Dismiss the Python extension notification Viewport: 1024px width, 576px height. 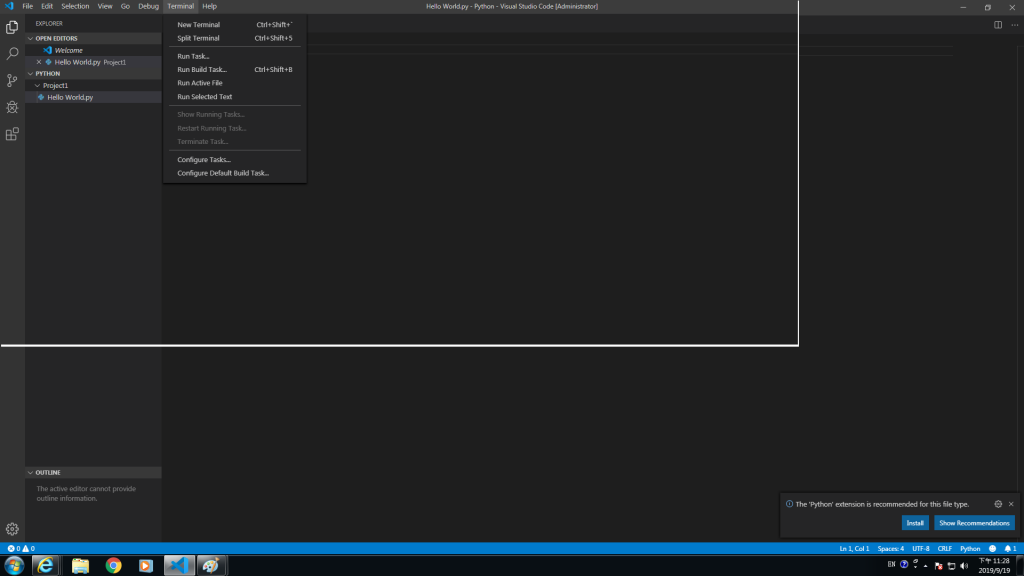(x=1011, y=504)
